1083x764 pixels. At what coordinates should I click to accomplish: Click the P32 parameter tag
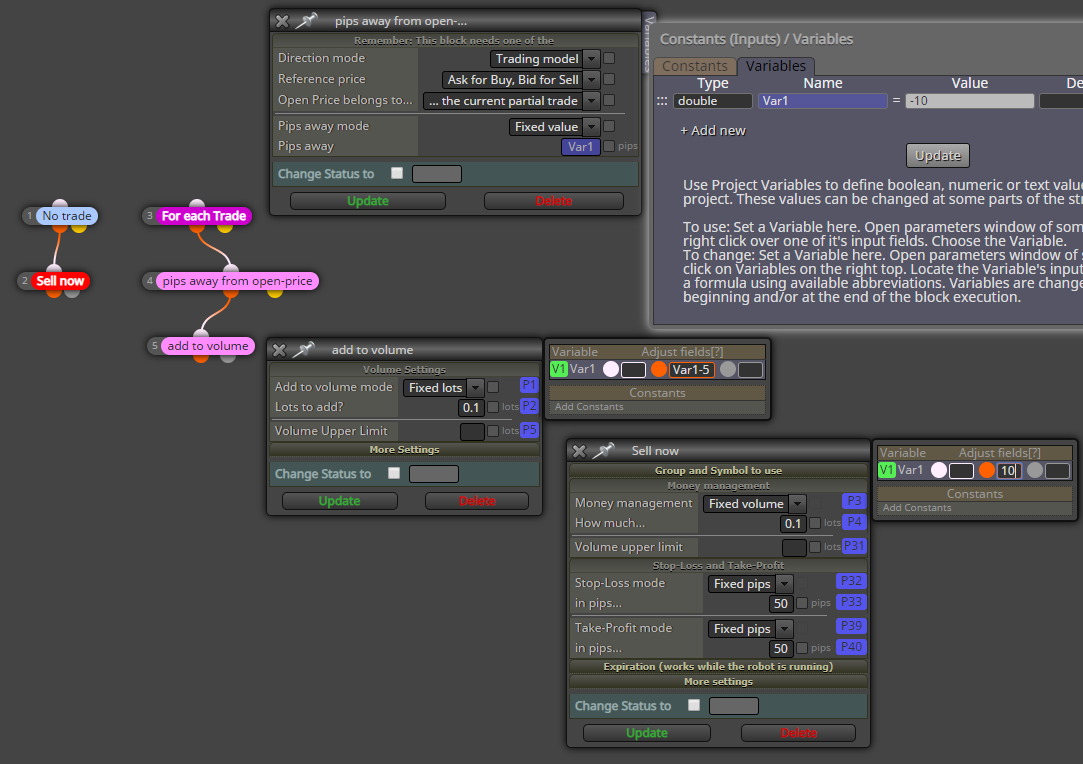[x=851, y=581]
